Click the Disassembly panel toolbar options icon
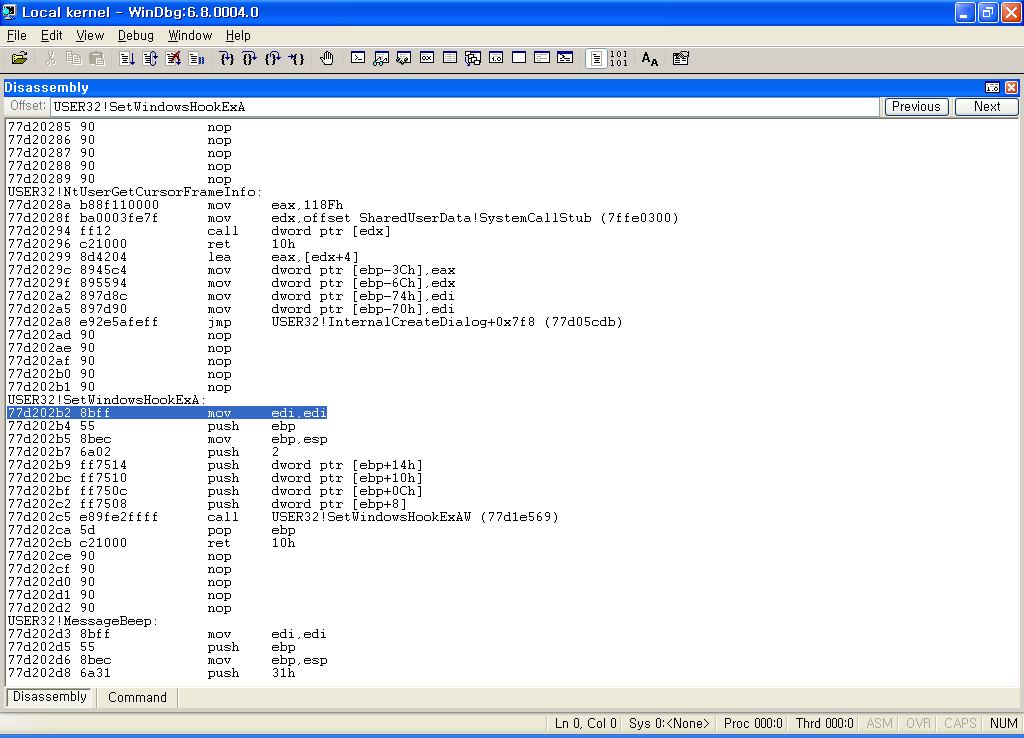 coord(992,88)
